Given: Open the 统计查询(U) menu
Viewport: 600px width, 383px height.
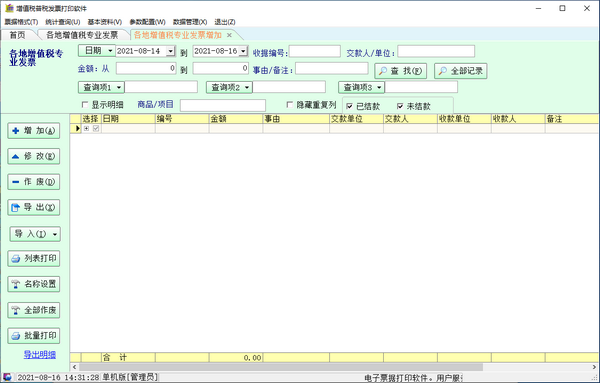Looking at the screenshot, I should pos(62,22).
